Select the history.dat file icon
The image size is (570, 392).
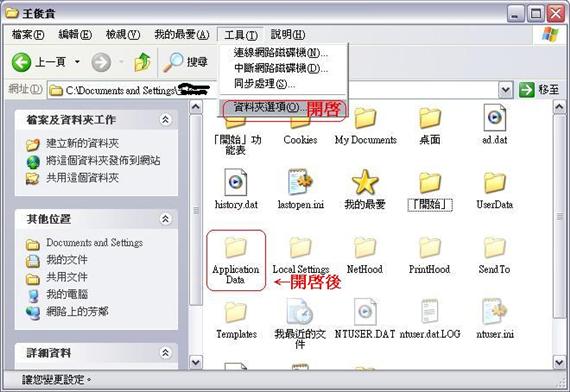[236, 182]
